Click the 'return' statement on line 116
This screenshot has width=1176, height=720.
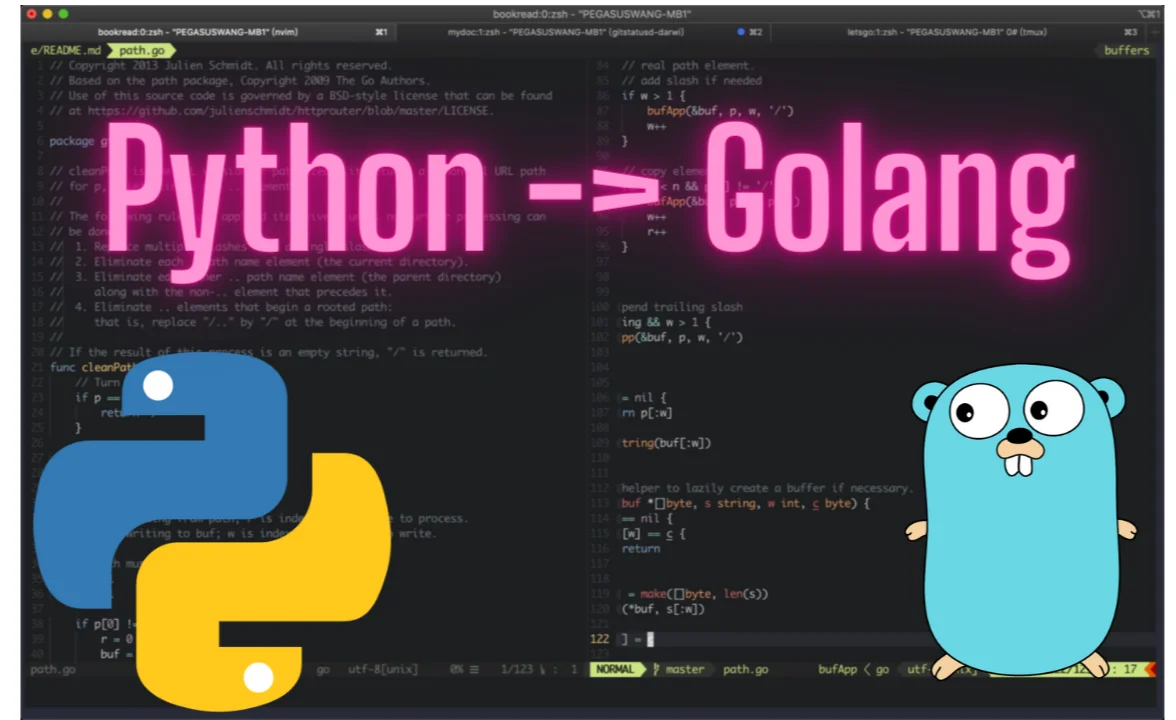coord(640,548)
